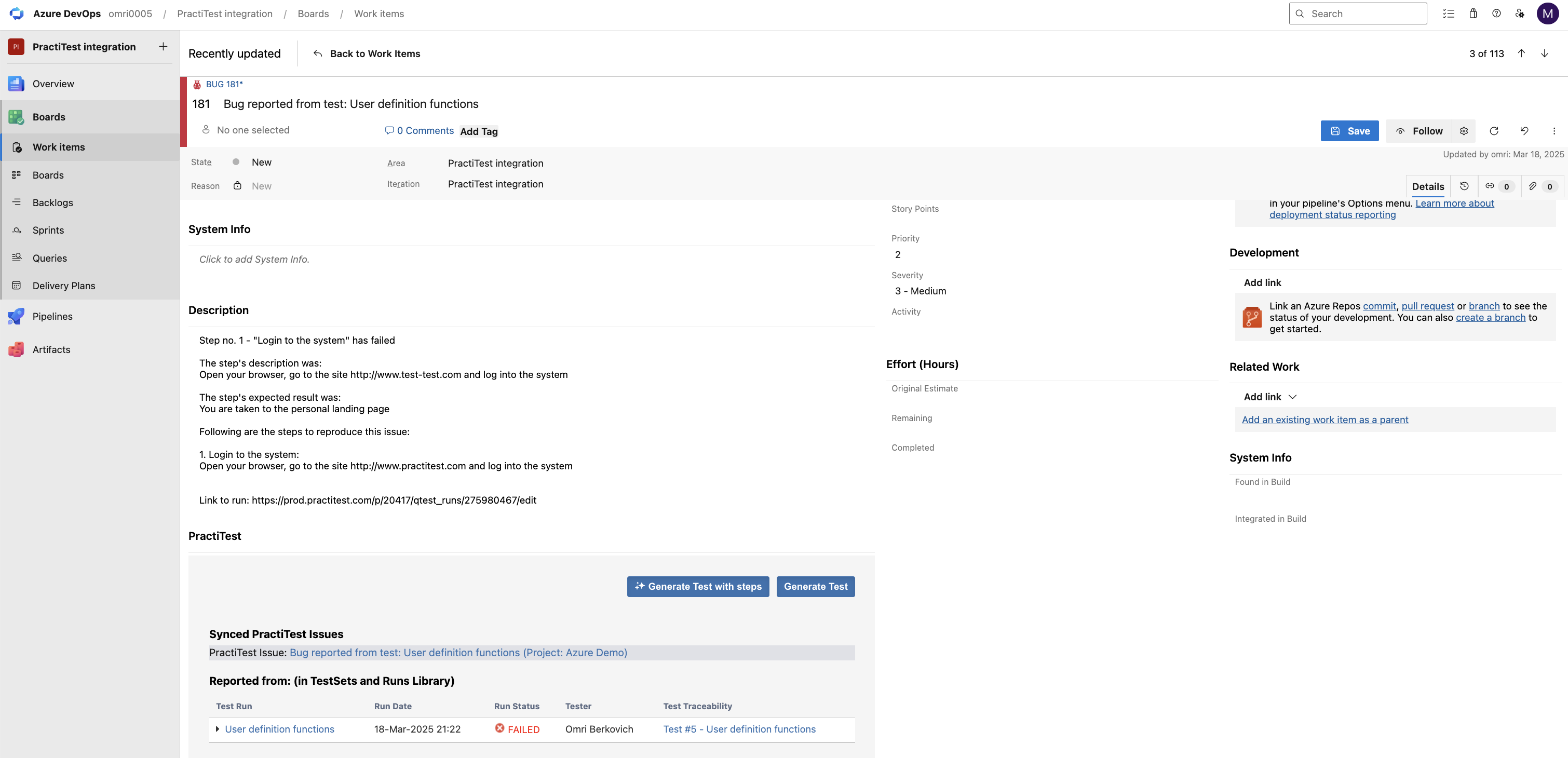Click the Story Points field
This screenshot has height=758, width=1568.
(x=915, y=209)
